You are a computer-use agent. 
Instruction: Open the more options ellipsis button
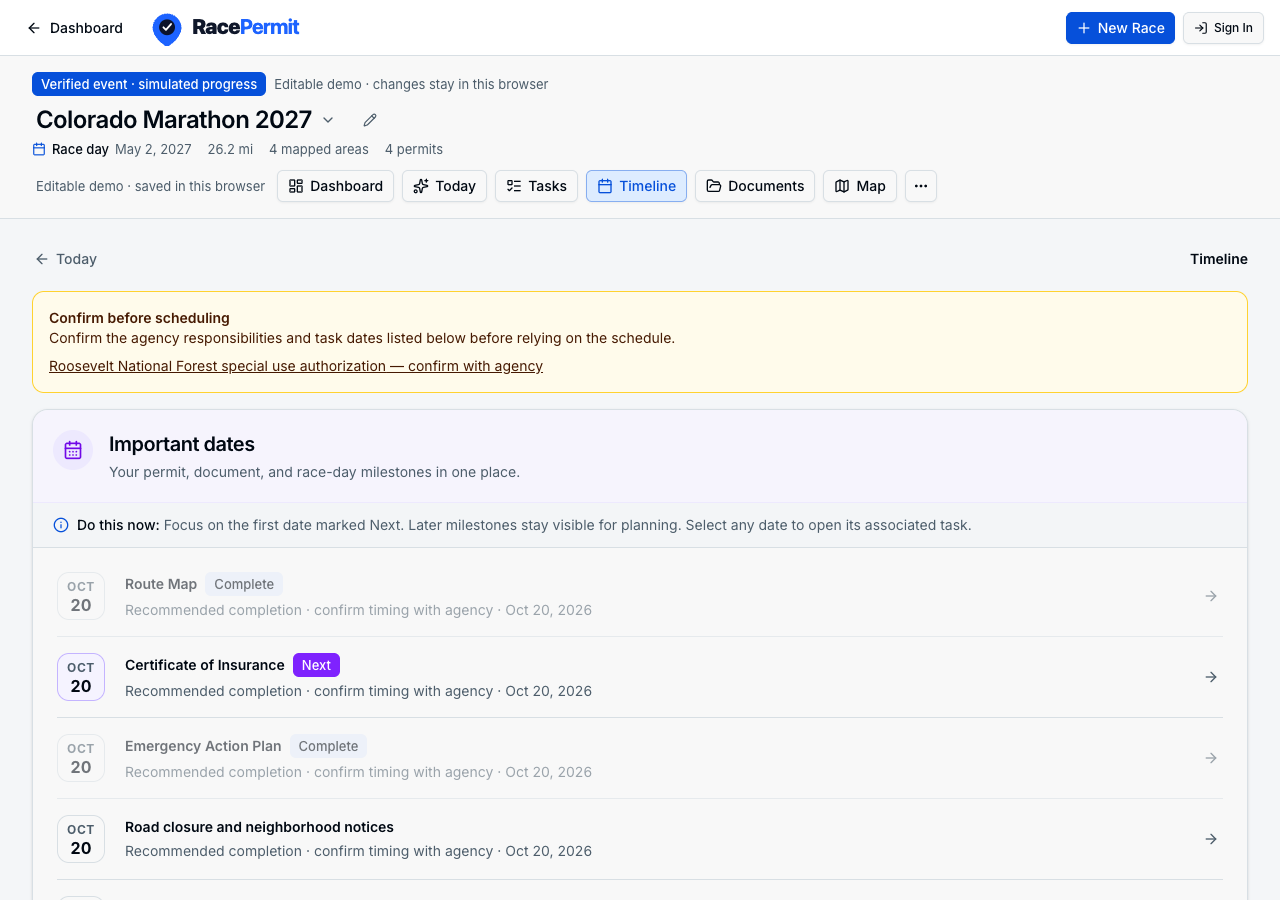921,186
